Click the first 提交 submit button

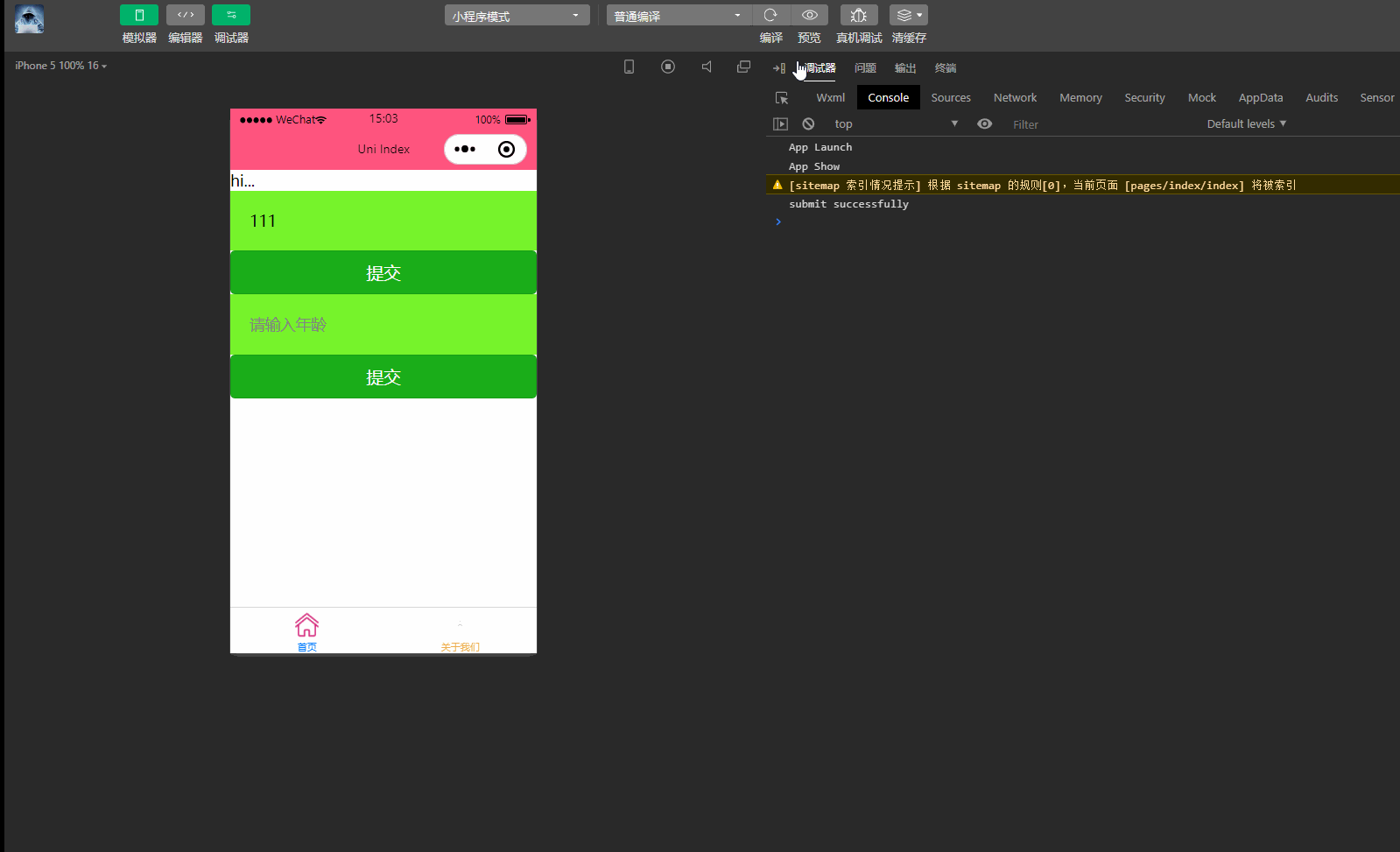[383, 272]
